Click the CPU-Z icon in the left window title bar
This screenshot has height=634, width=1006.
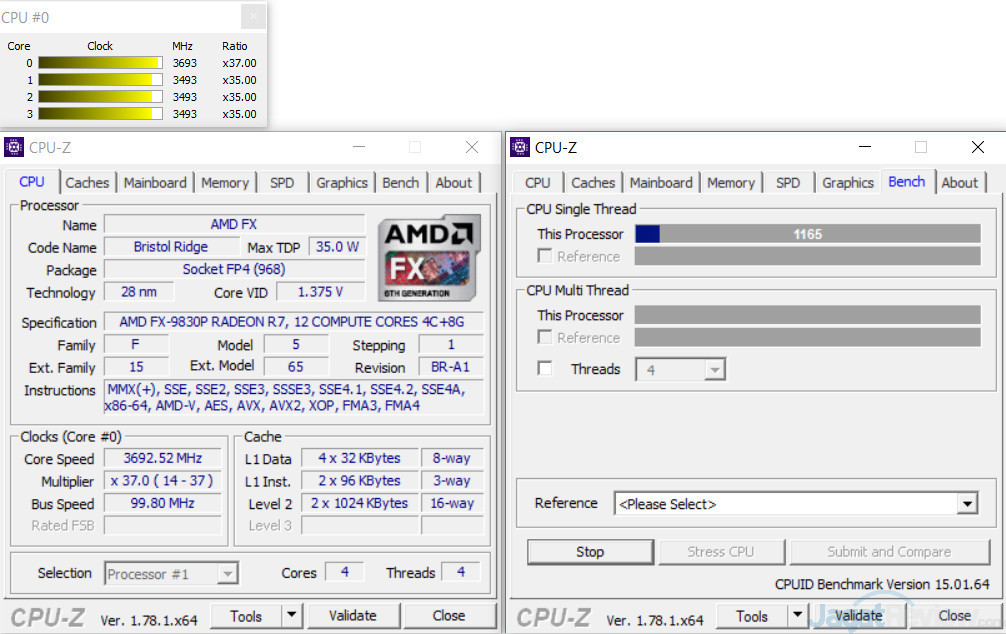(x=14, y=147)
